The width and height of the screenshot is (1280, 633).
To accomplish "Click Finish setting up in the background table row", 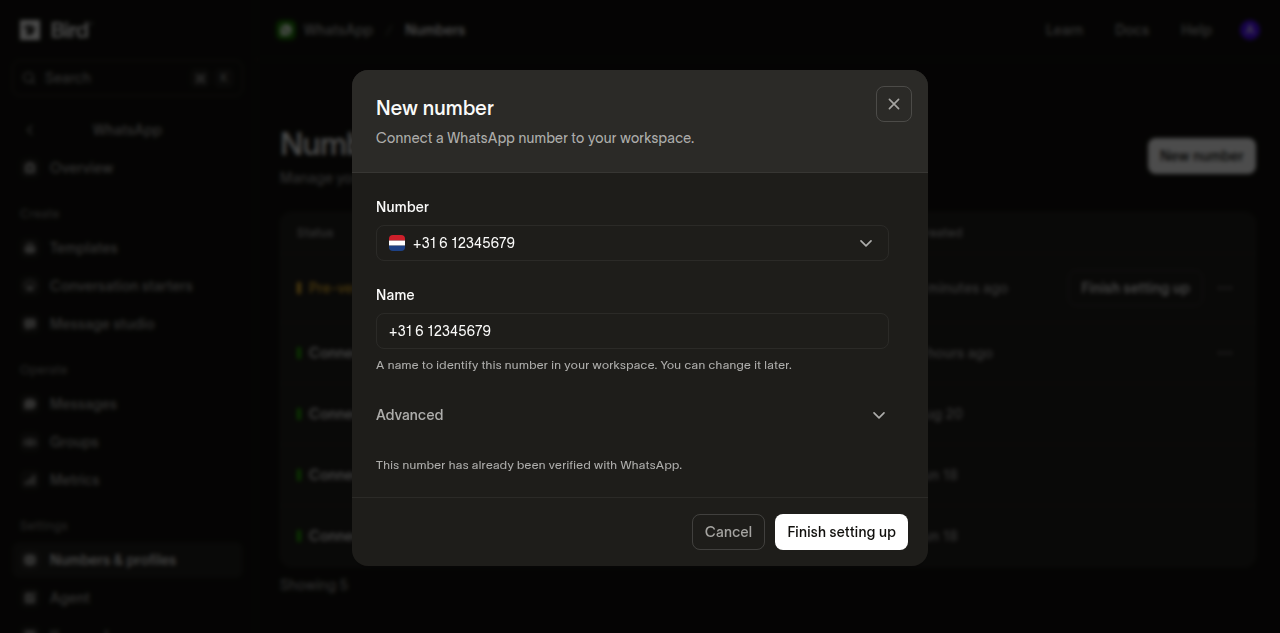I will (x=1135, y=288).
